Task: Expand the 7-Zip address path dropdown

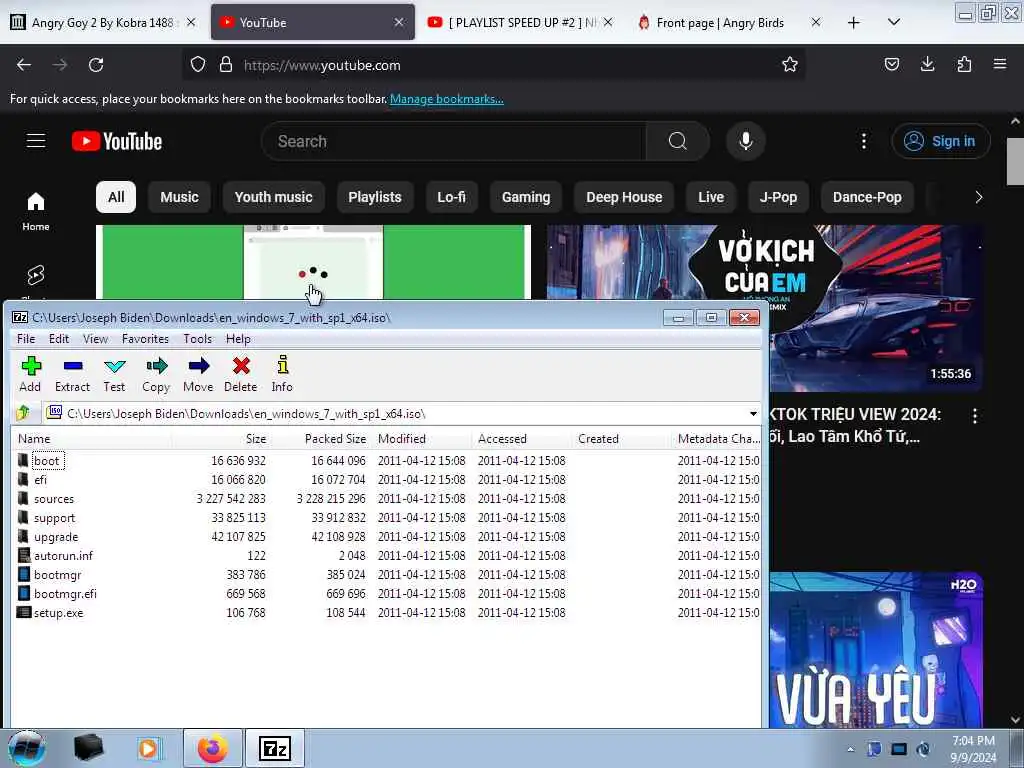Action: (x=753, y=413)
